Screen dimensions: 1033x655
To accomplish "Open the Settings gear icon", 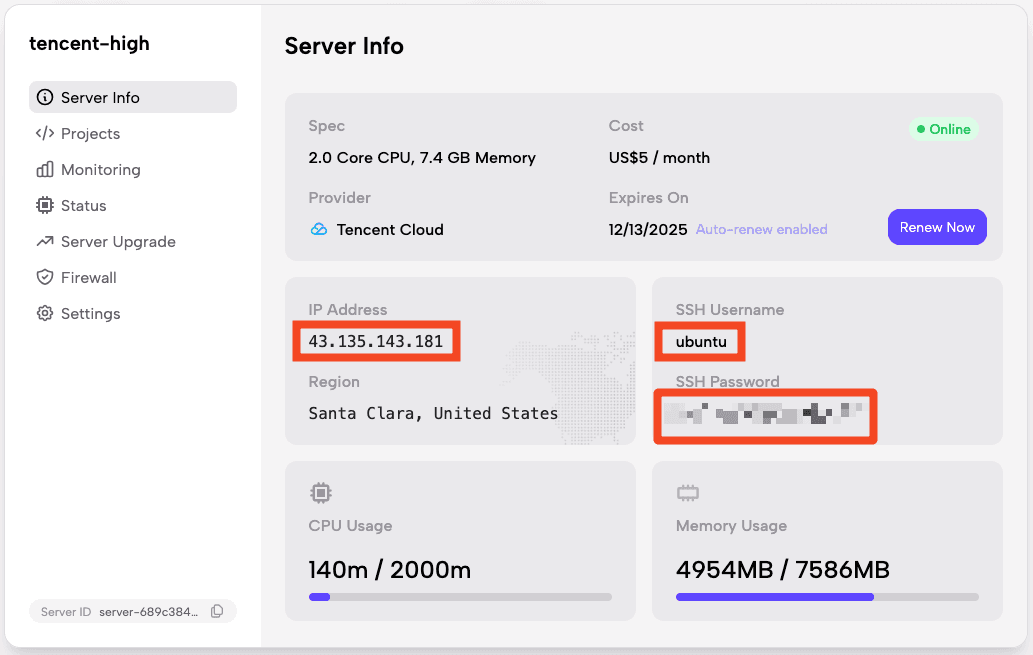I will pos(44,313).
